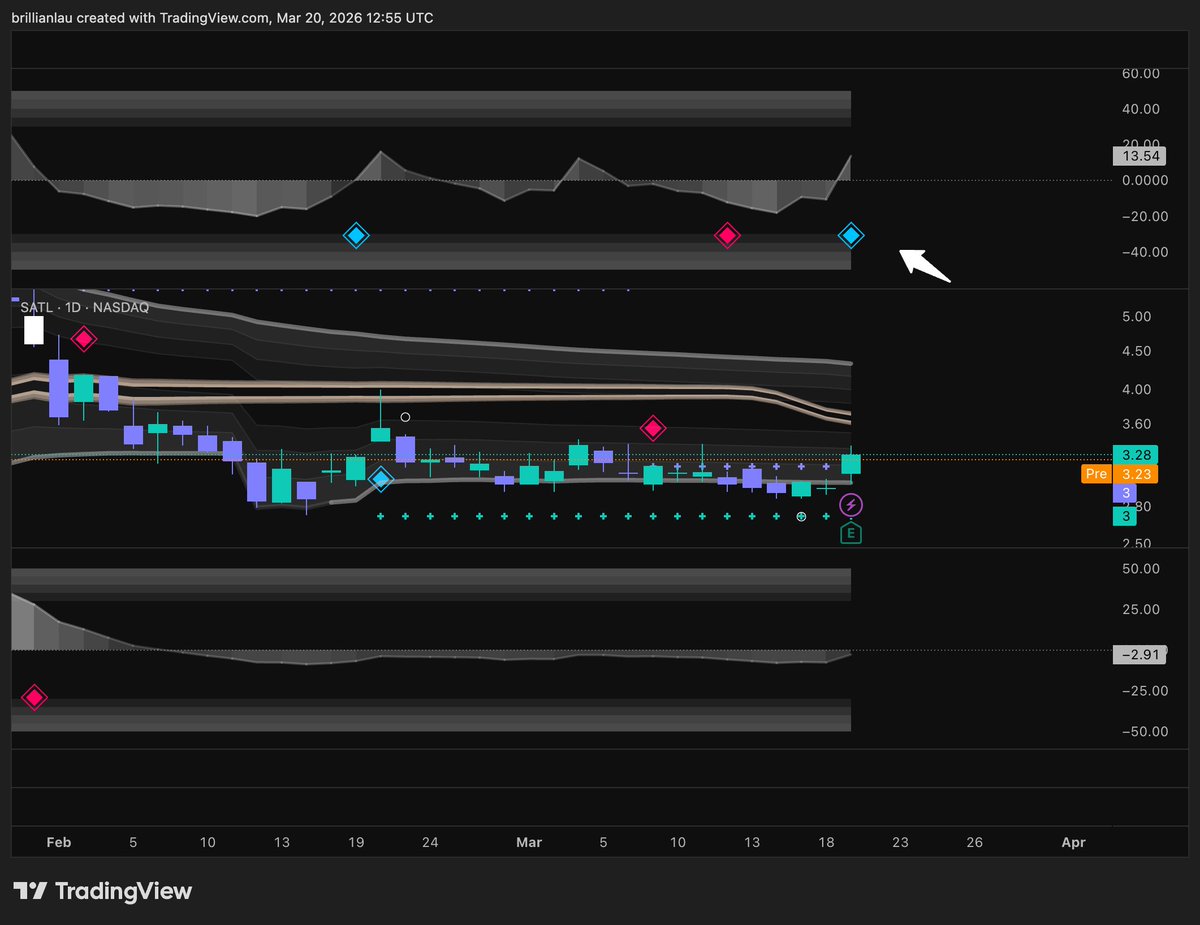The width and height of the screenshot is (1200, 925).
Task: Click the 5.00 price scale label
Action: (x=1137, y=317)
